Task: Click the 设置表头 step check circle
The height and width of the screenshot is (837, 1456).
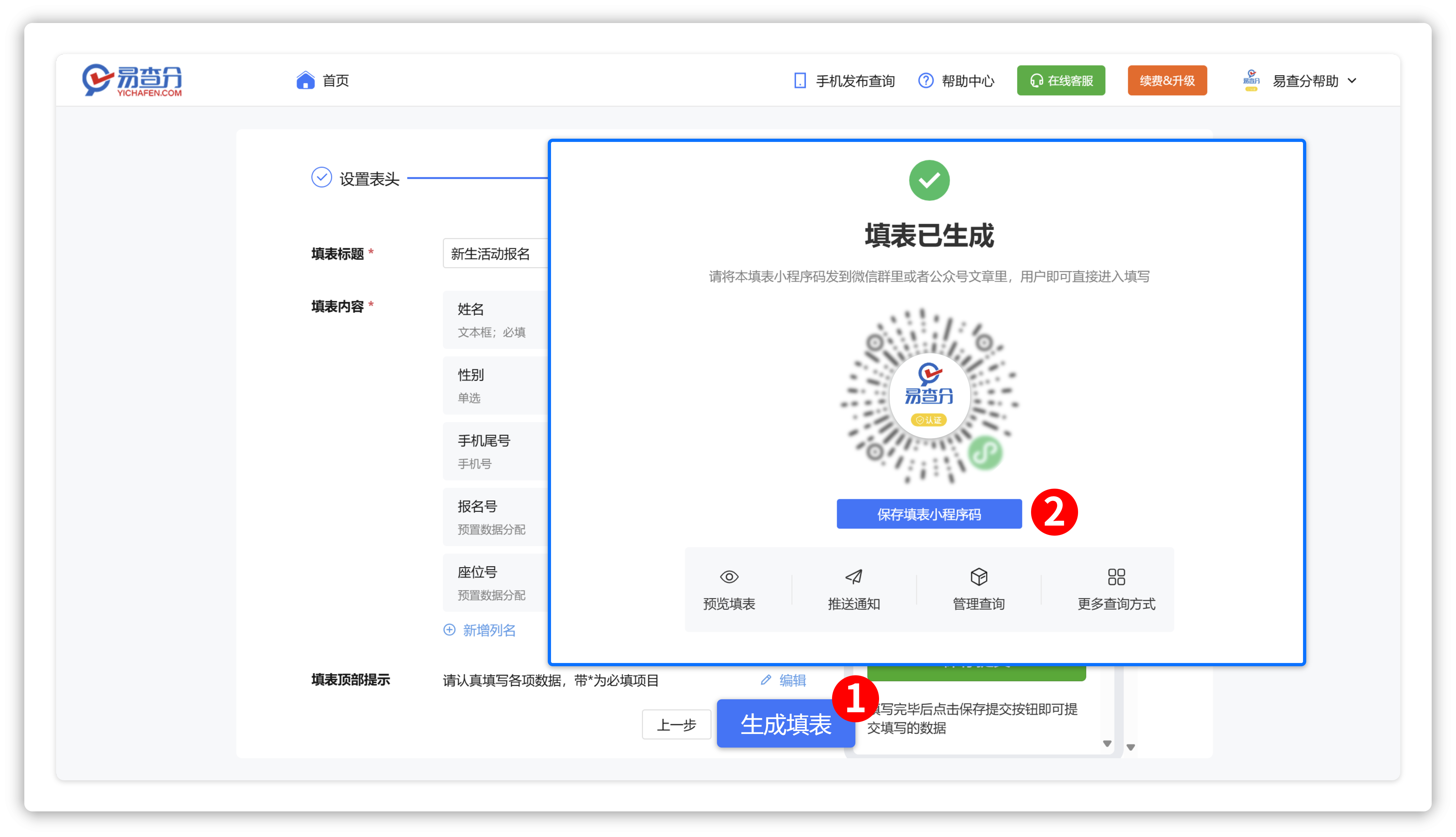Action: coord(322,178)
